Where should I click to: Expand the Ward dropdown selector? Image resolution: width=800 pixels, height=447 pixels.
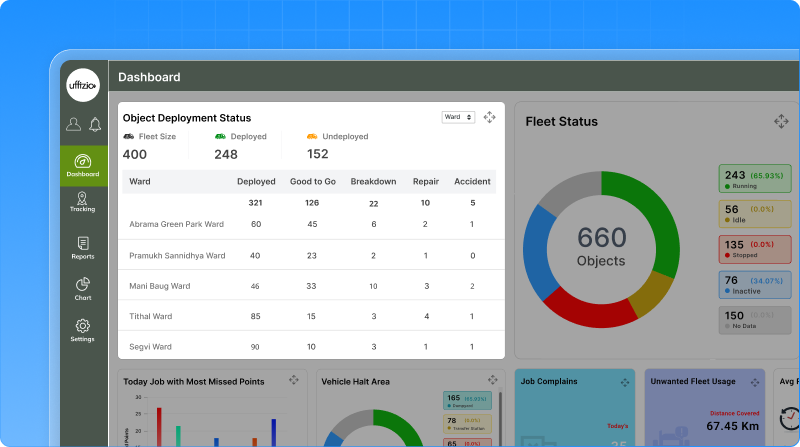pyautogui.click(x=458, y=117)
